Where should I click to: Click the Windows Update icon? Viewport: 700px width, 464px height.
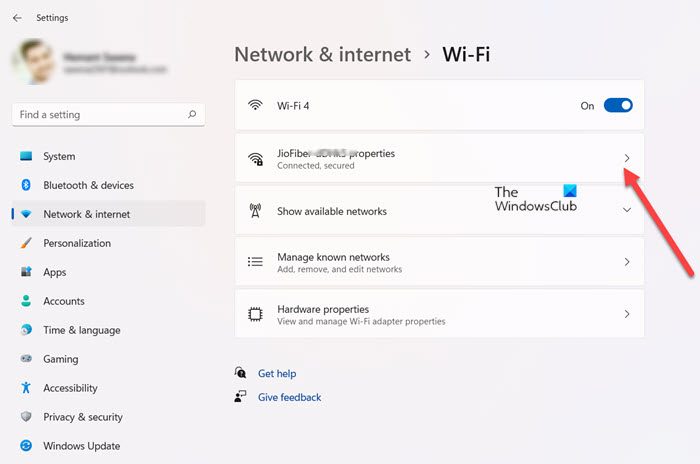(x=25, y=446)
